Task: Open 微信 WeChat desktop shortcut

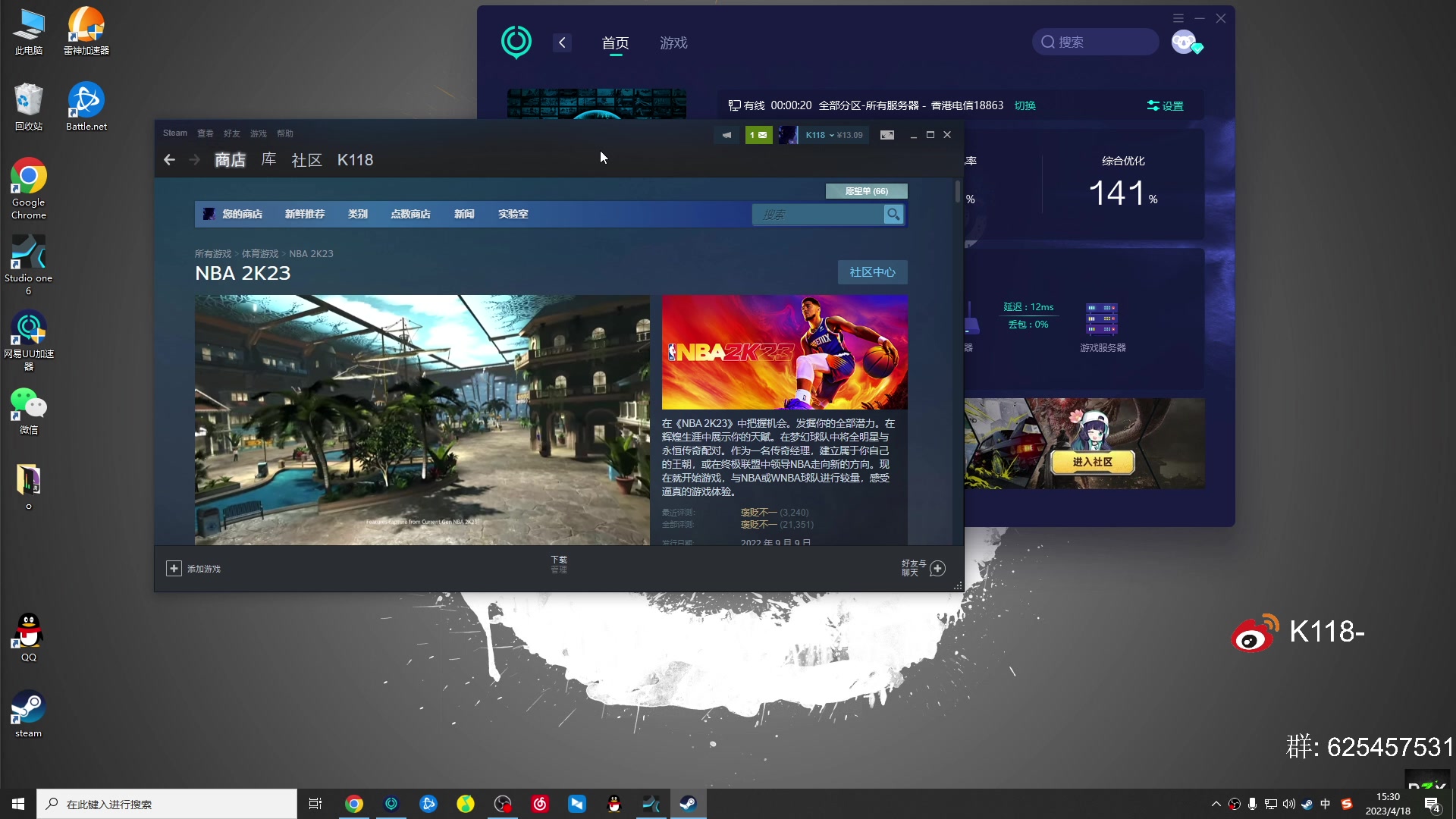Action: (x=29, y=411)
